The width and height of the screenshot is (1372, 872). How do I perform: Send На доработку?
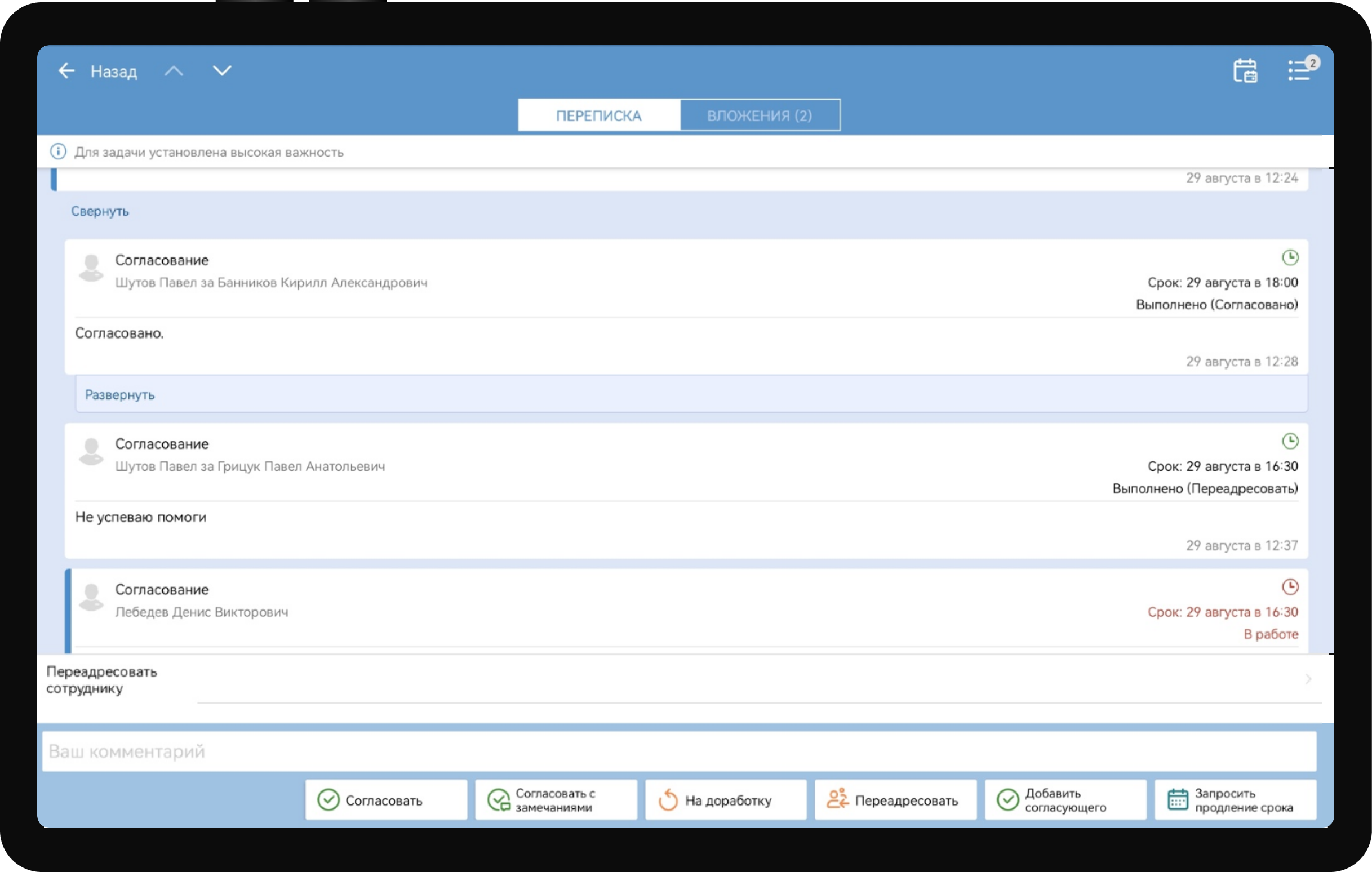(x=726, y=800)
